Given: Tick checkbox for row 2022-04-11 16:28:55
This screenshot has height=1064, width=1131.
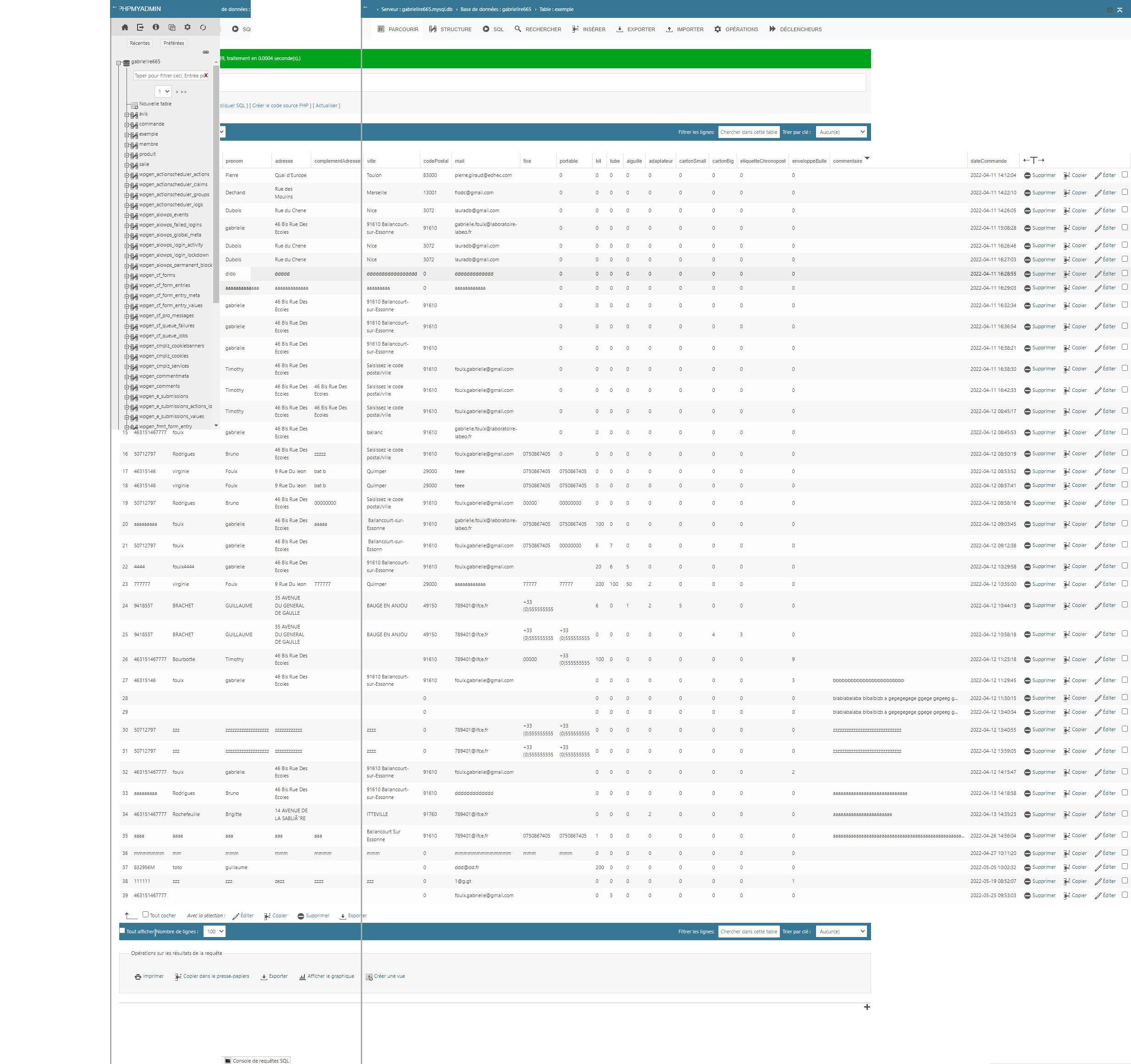Looking at the screenshot, I should pos(1125,273).
